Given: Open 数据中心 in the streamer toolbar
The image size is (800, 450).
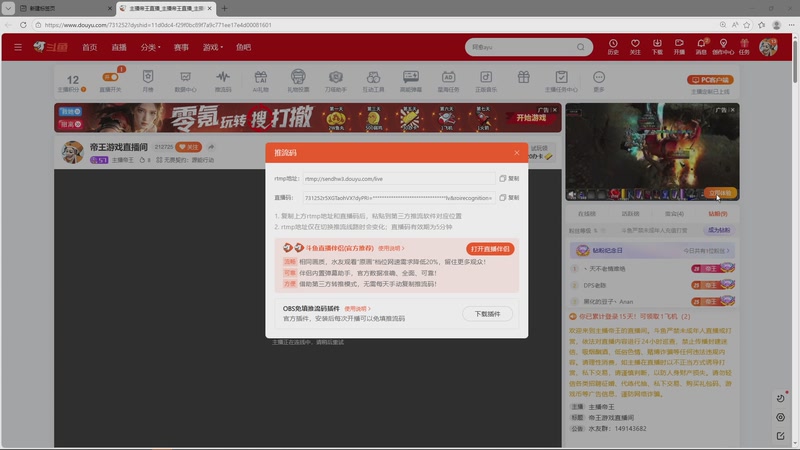Looking at the screenshot, I should 185,81.
